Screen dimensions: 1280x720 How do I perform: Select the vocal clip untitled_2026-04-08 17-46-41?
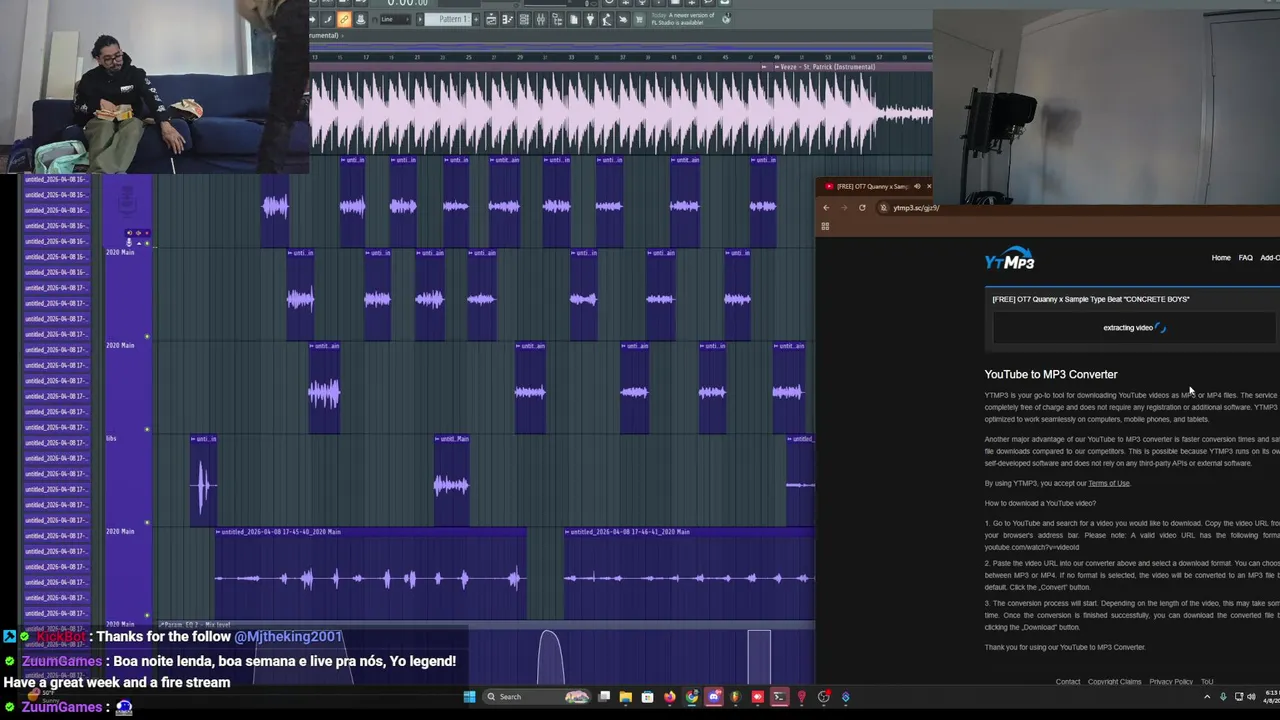(x=689, y=574)
